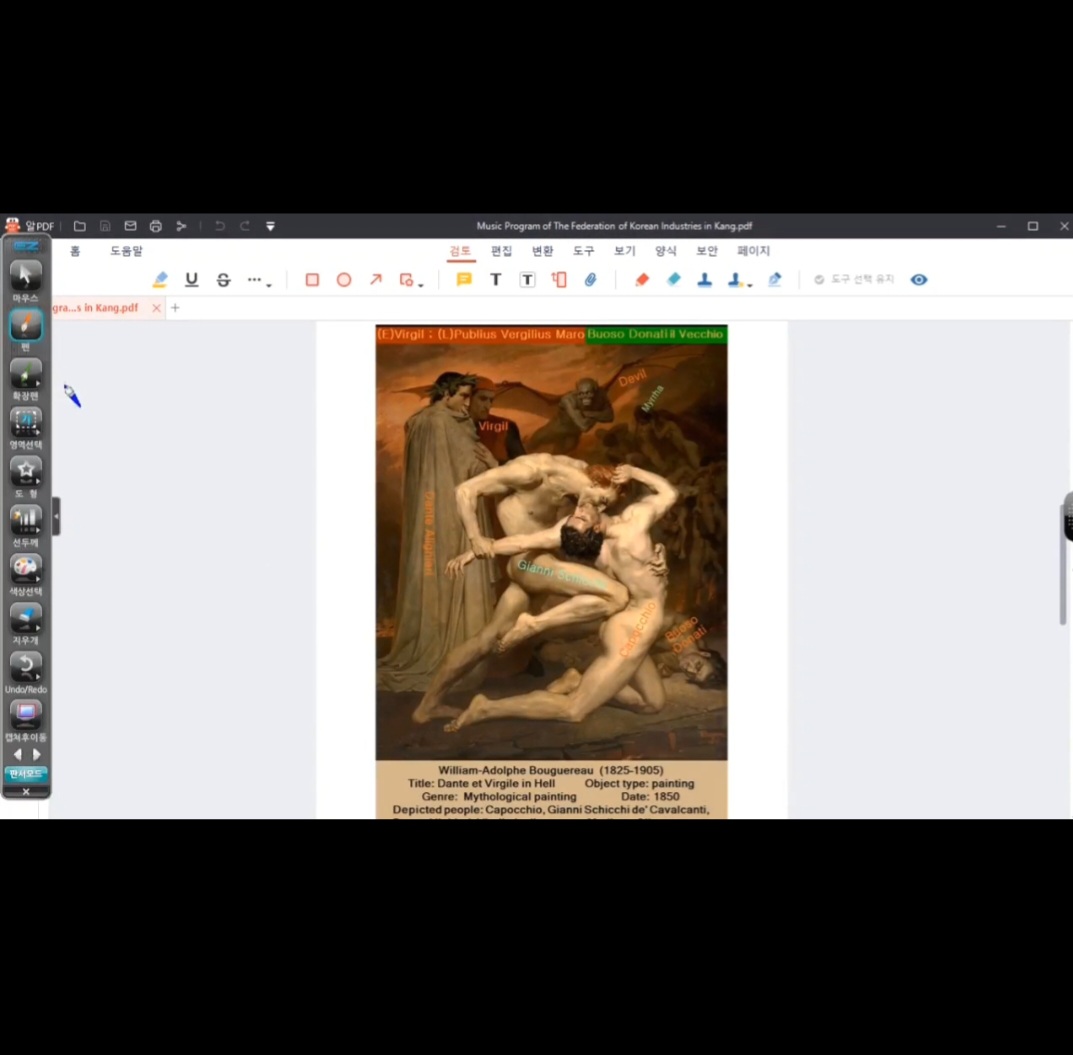
Task: Select the Highlight text tool
Action: pos(160,279)
